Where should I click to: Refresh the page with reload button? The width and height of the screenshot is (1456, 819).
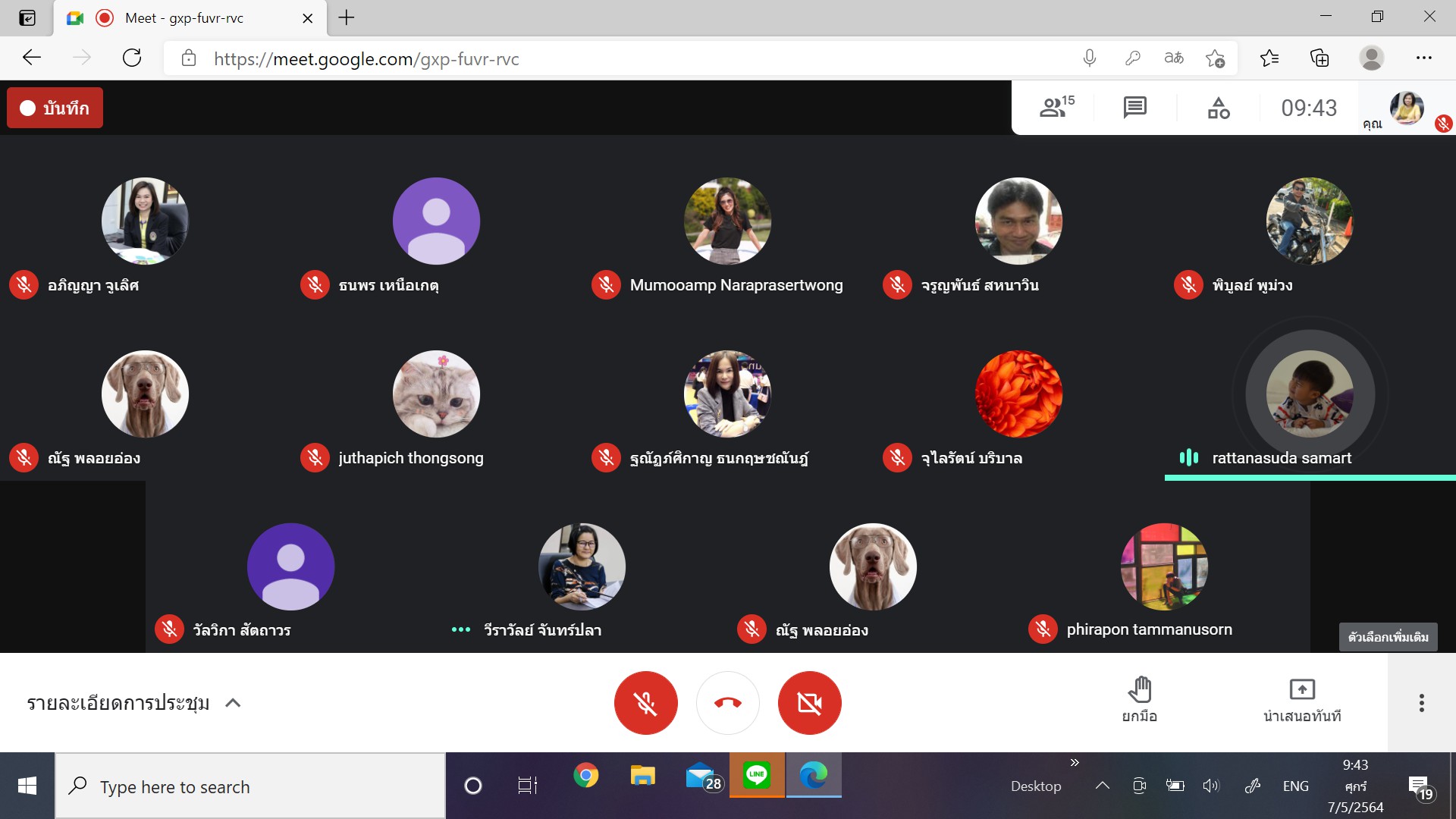tap(132, 58)
